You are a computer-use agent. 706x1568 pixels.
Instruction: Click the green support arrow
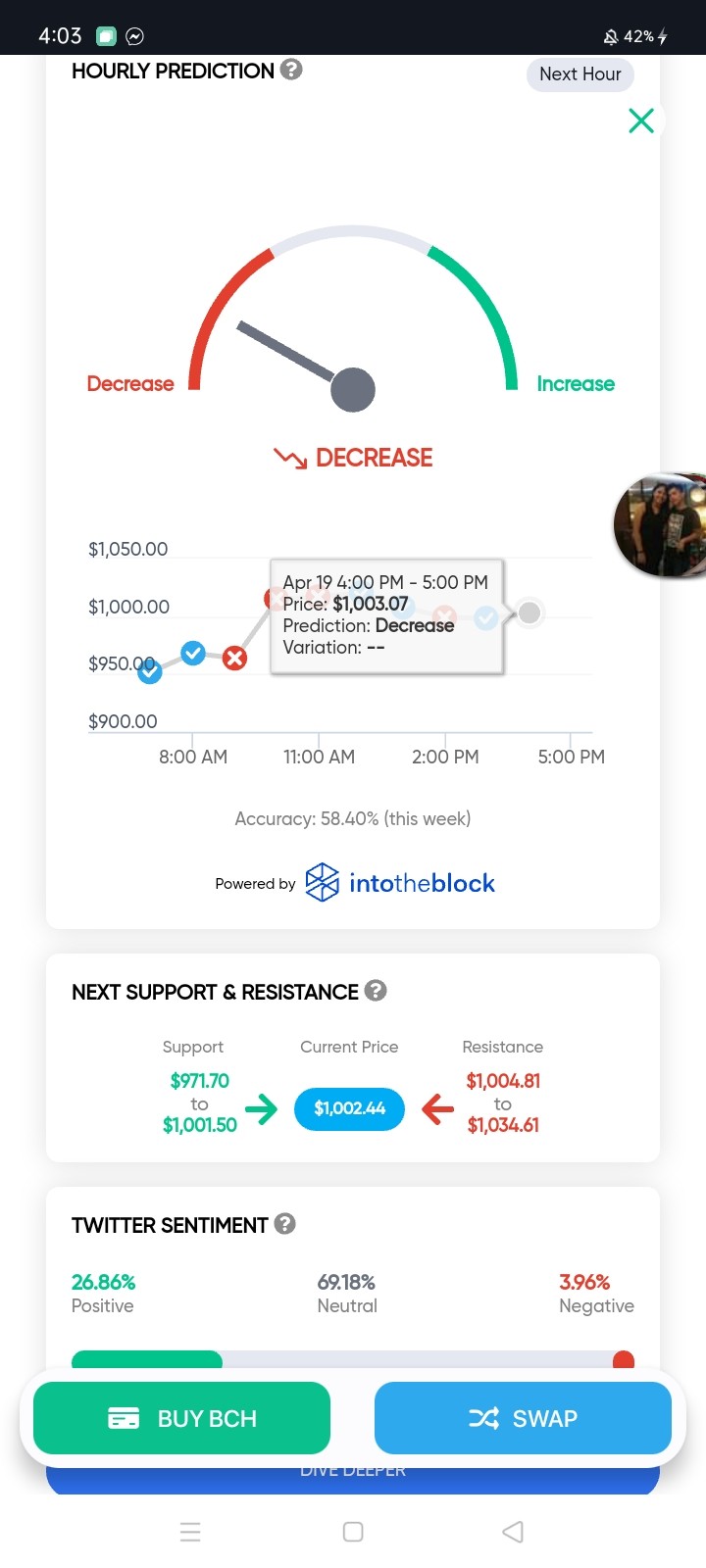click(261, 1108)
